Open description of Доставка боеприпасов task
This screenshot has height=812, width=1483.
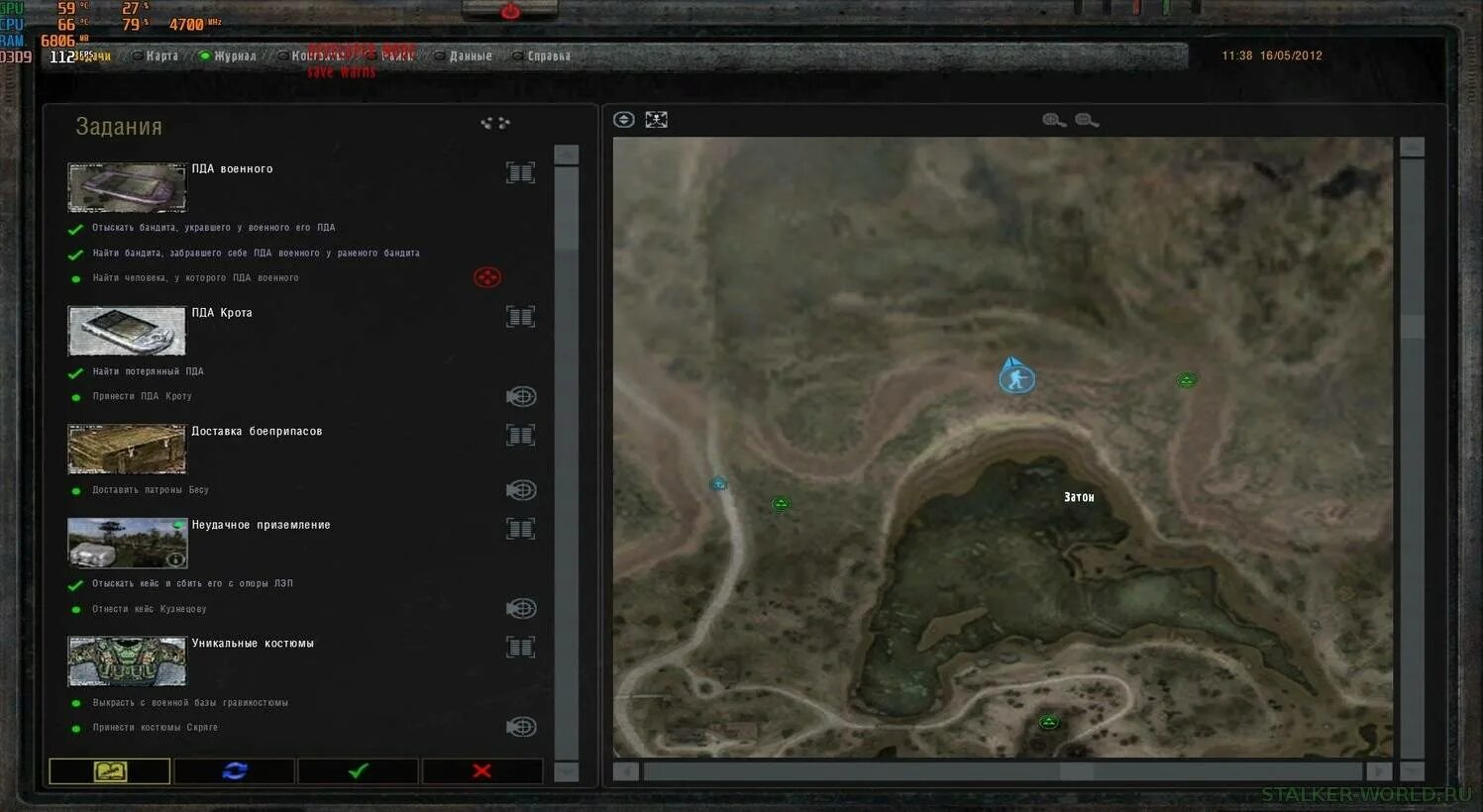(x=520, y=435)
